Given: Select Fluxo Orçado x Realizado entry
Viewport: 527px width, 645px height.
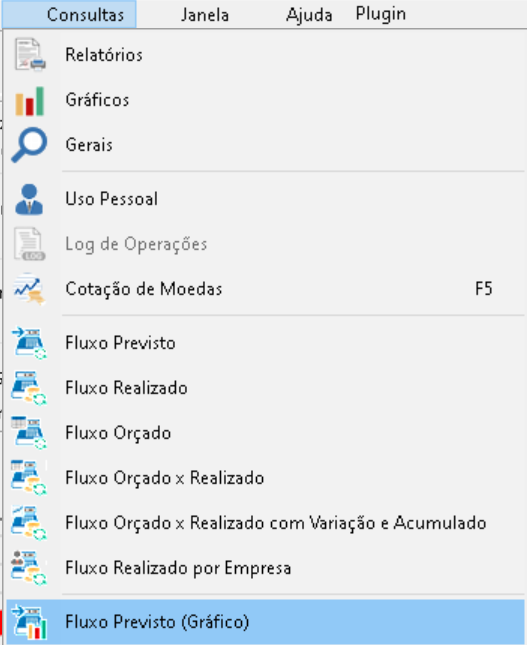Looking at the screenshot, I should pos(265,478).
